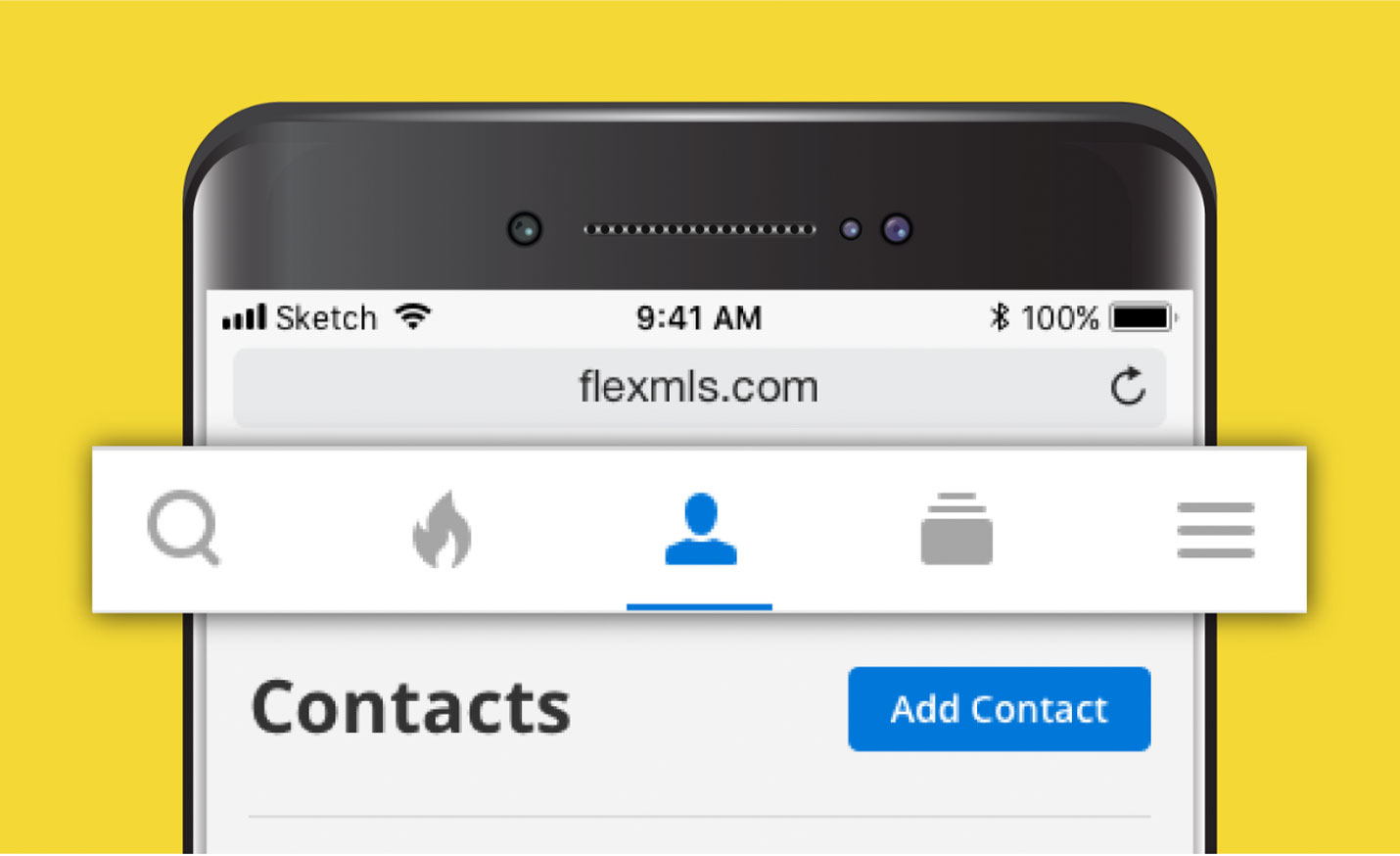1400x856 pixels.
Task: Click the Contacts page heading
Action: tap(411, 707)
